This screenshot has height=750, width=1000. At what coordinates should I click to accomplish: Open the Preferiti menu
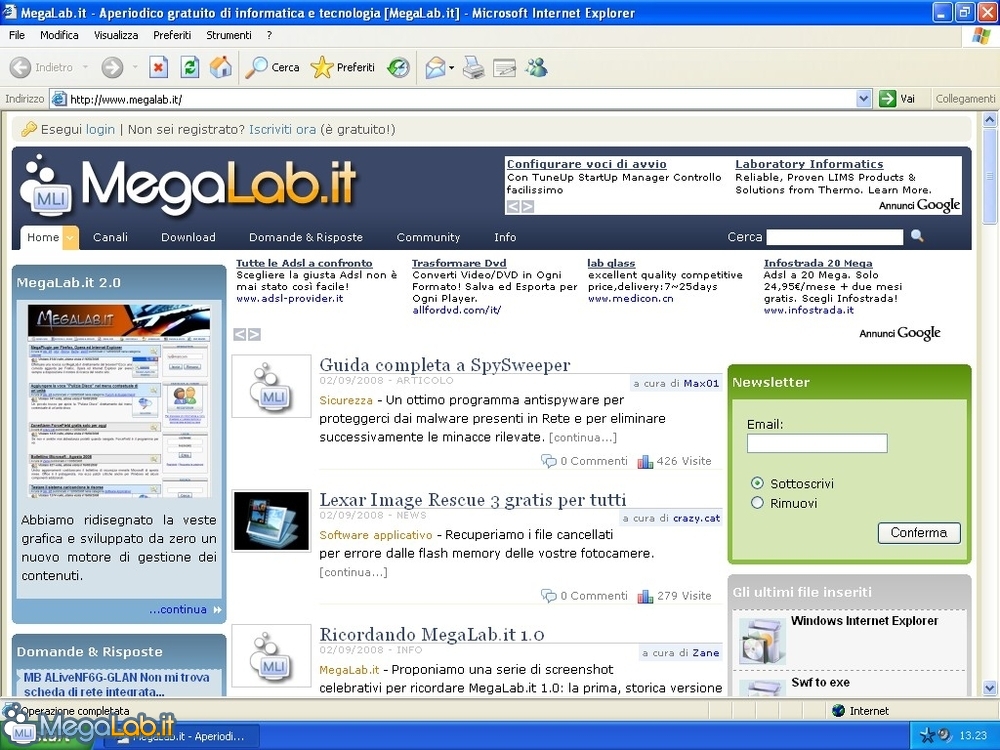tap(172, 35)
